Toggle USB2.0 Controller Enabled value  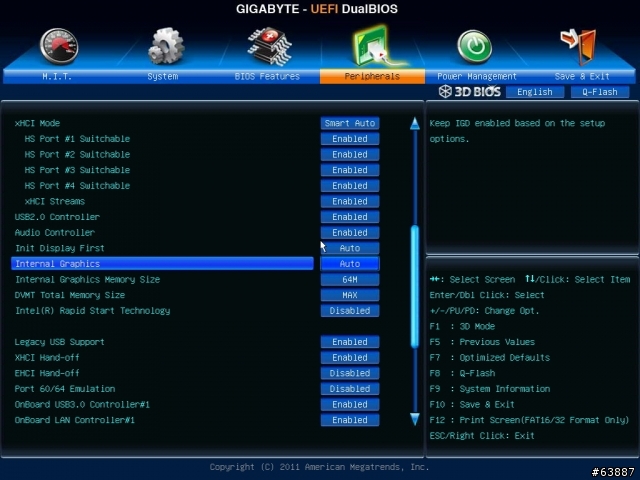[350, 217]
